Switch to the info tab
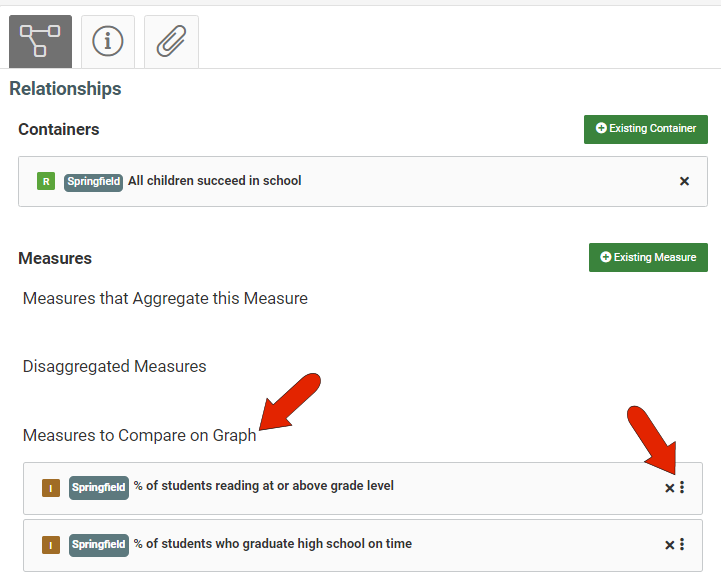This screenshot has width=721, height=579. point(108,41)
